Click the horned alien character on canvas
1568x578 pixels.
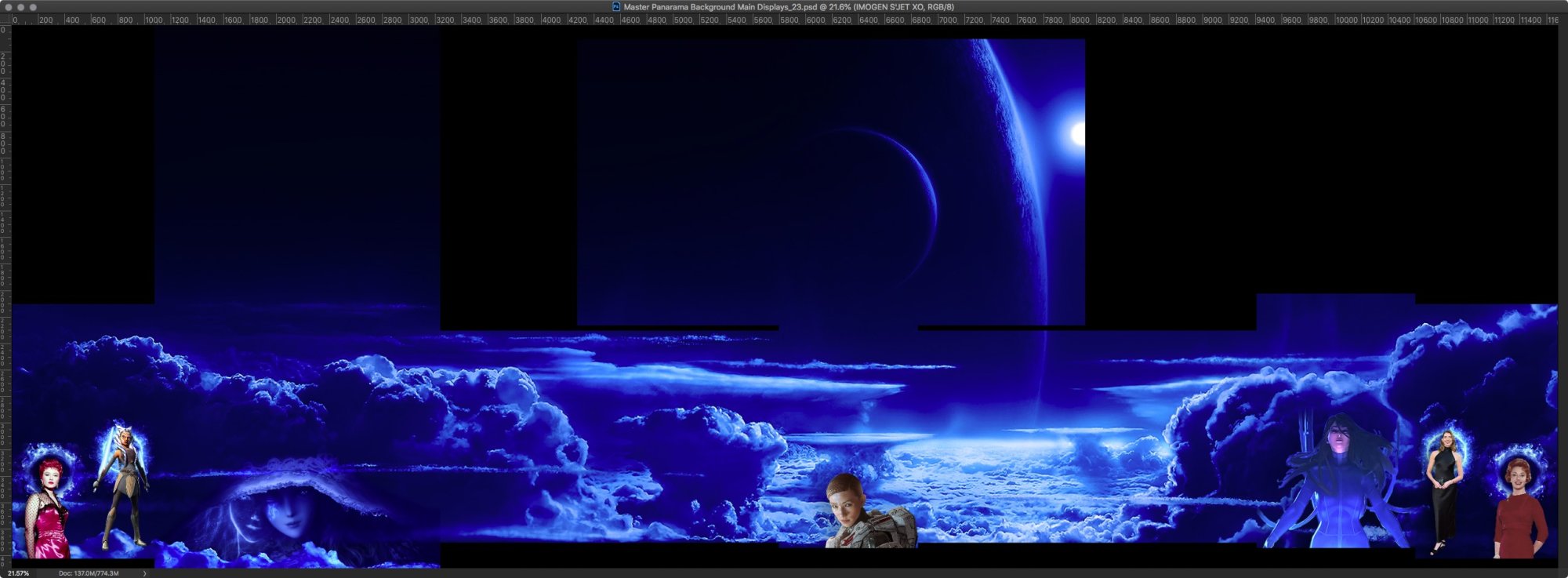(x=122, y=486)
